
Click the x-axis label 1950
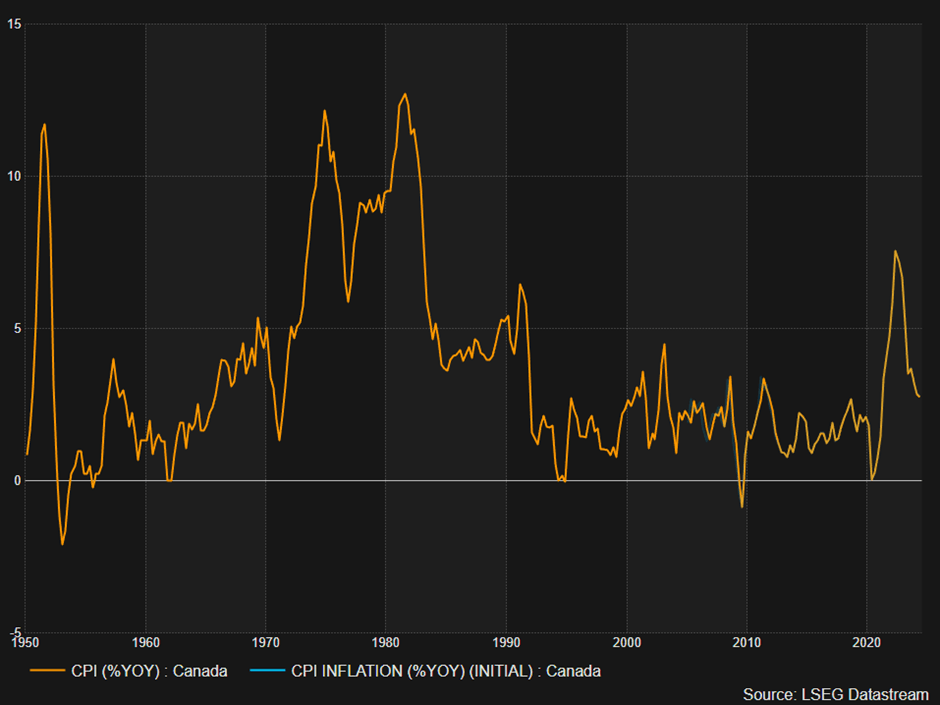pos(25,643)
